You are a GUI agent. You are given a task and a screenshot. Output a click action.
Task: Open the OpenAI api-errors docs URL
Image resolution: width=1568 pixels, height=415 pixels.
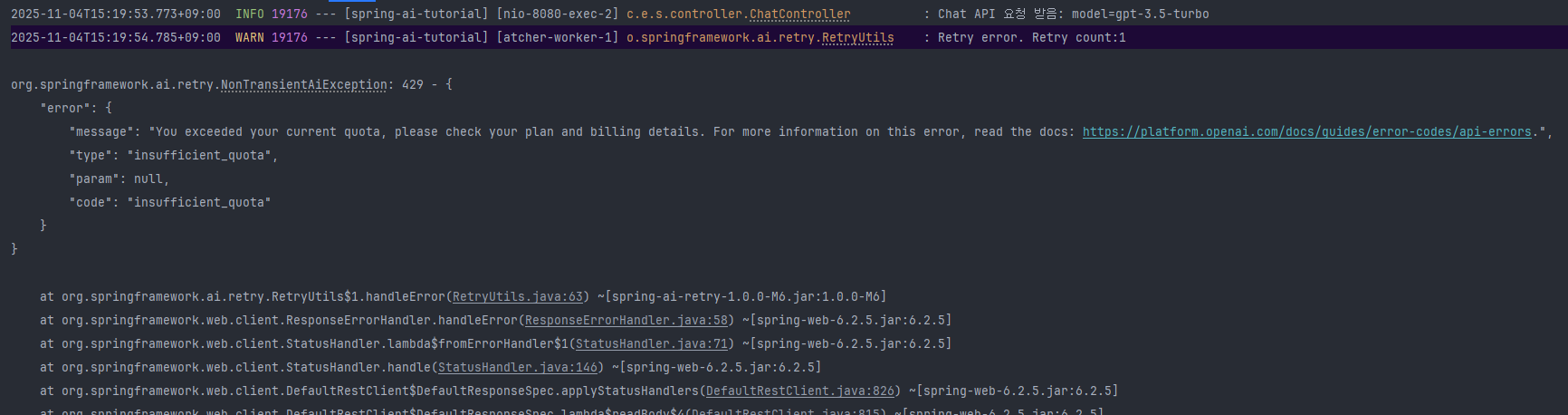click(x=1306, y=132)
